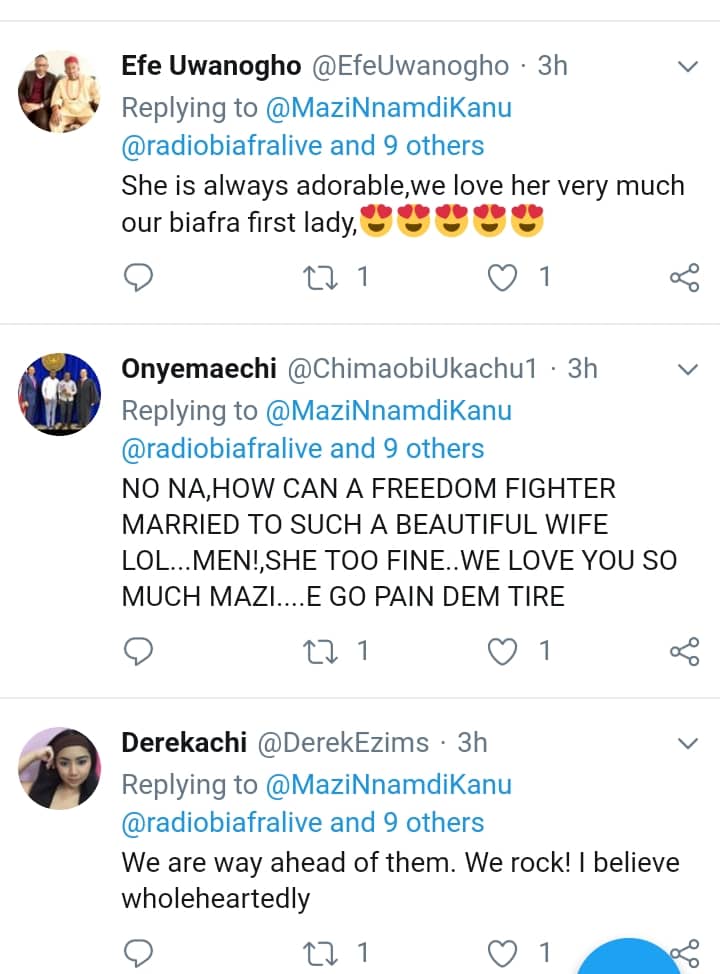Expand options menu on Onyemaechi's tweet
This screenshot has height=974, width=720.
tap(688, 370)
